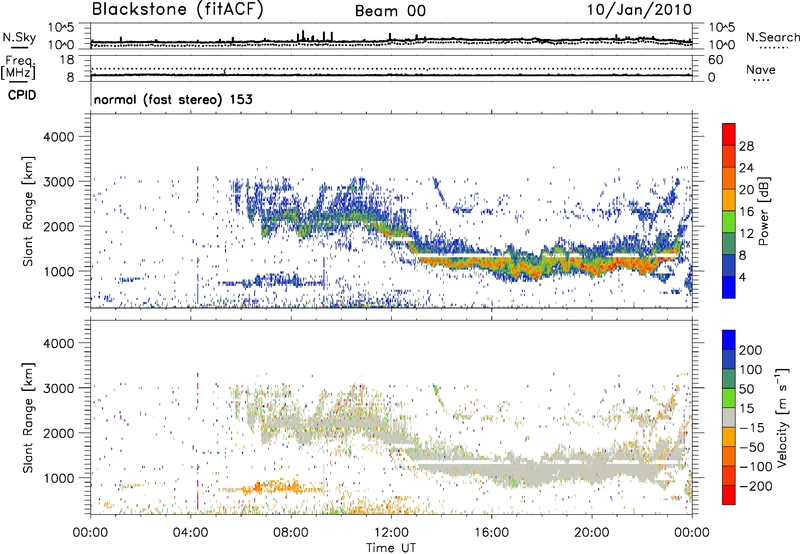The image size is (800, 554).
Task: Pick light green Power segment between 12 and 16
Action: [729, 221]
